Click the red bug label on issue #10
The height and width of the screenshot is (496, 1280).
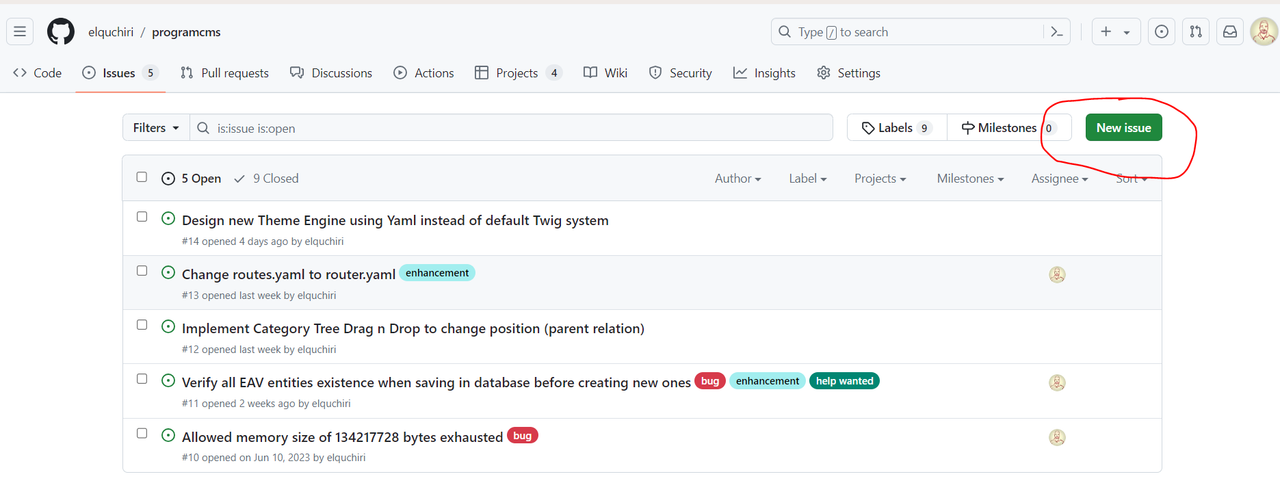click(523, 435)
